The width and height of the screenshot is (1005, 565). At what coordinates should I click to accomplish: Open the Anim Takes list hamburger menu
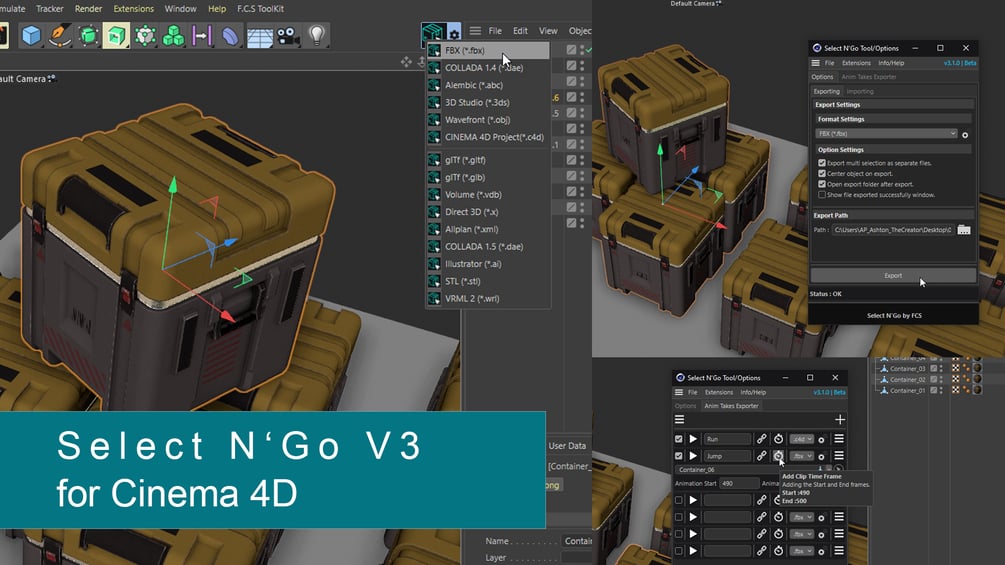(x=679, y=420)
